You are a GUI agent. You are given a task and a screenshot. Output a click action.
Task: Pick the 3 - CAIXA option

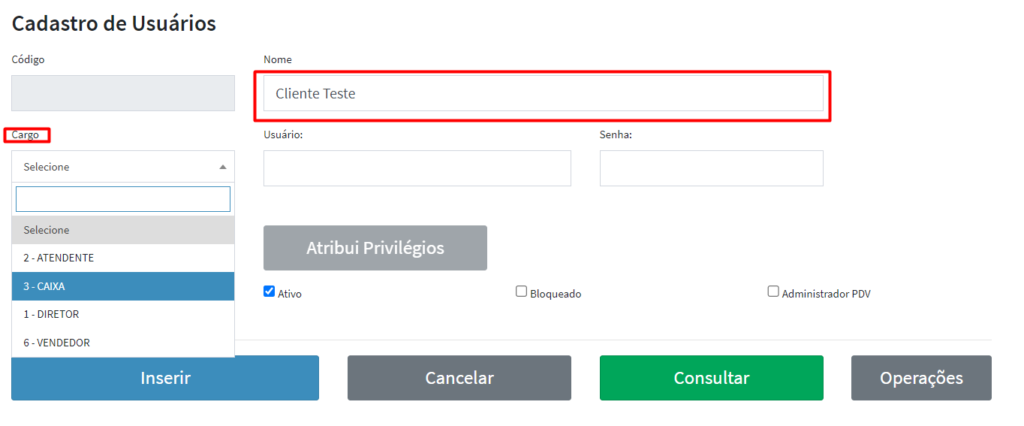[123, 286]
